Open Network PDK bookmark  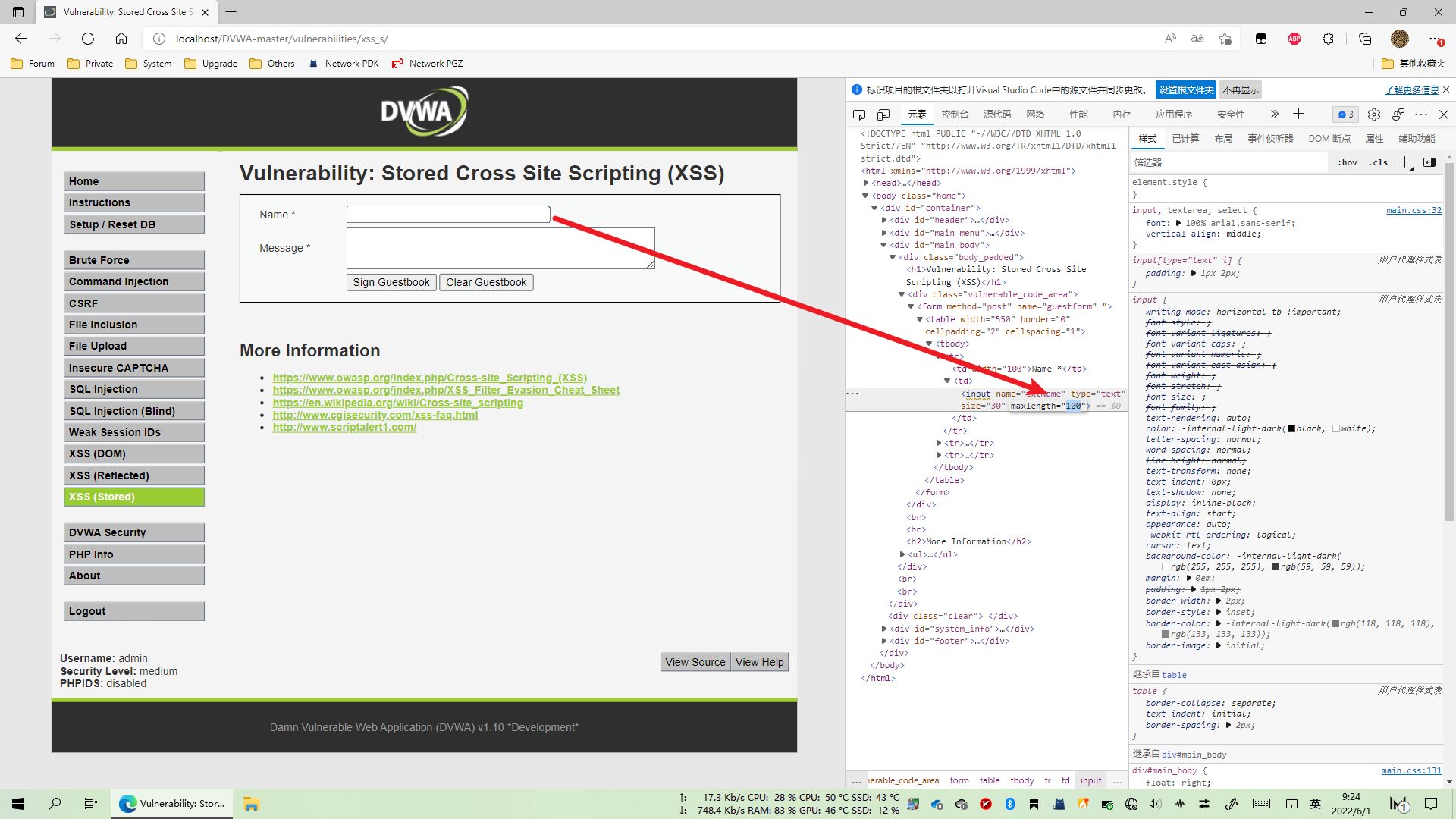pos(344,64)
